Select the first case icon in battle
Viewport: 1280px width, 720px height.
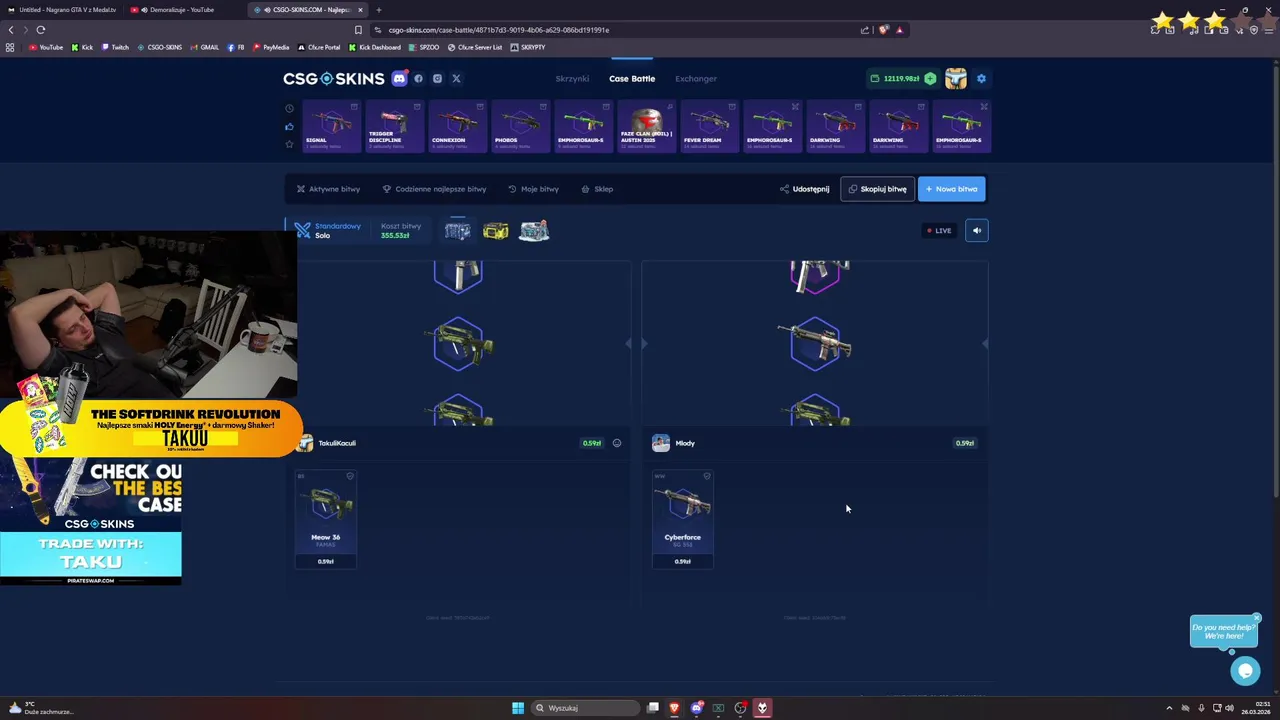457,231
